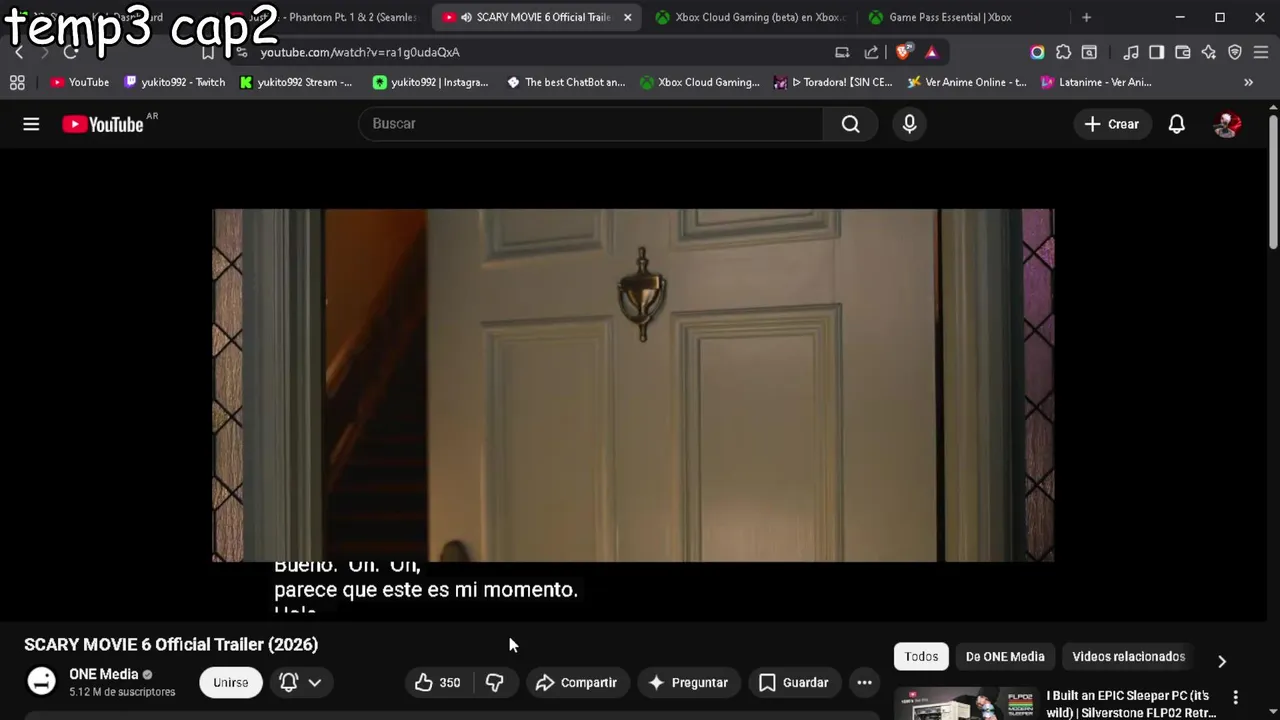
Task: Open Toradora! bookmark
Action: [832, 82]
